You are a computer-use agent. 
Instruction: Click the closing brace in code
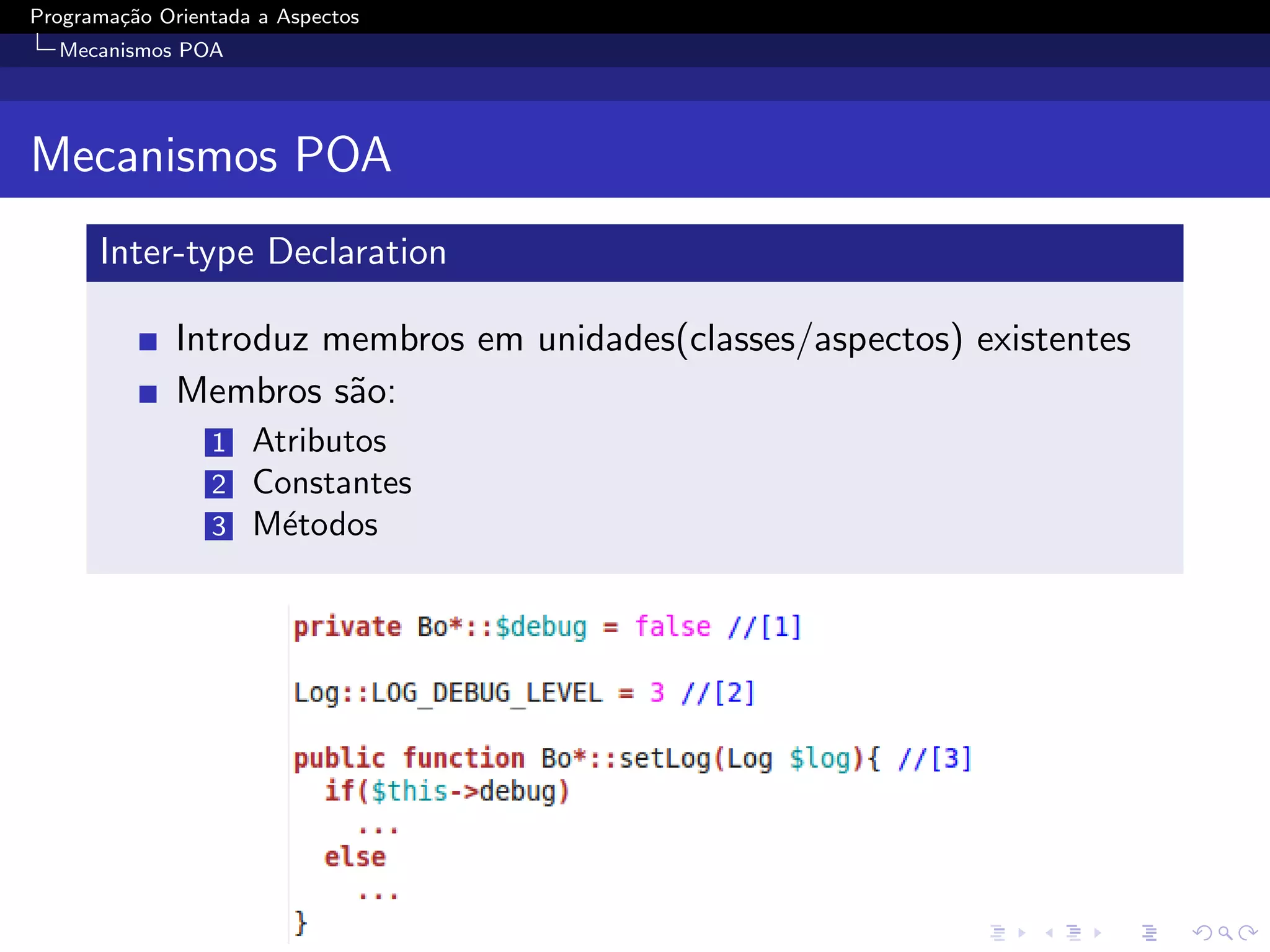pyautogui.click(x=301, y=923)
